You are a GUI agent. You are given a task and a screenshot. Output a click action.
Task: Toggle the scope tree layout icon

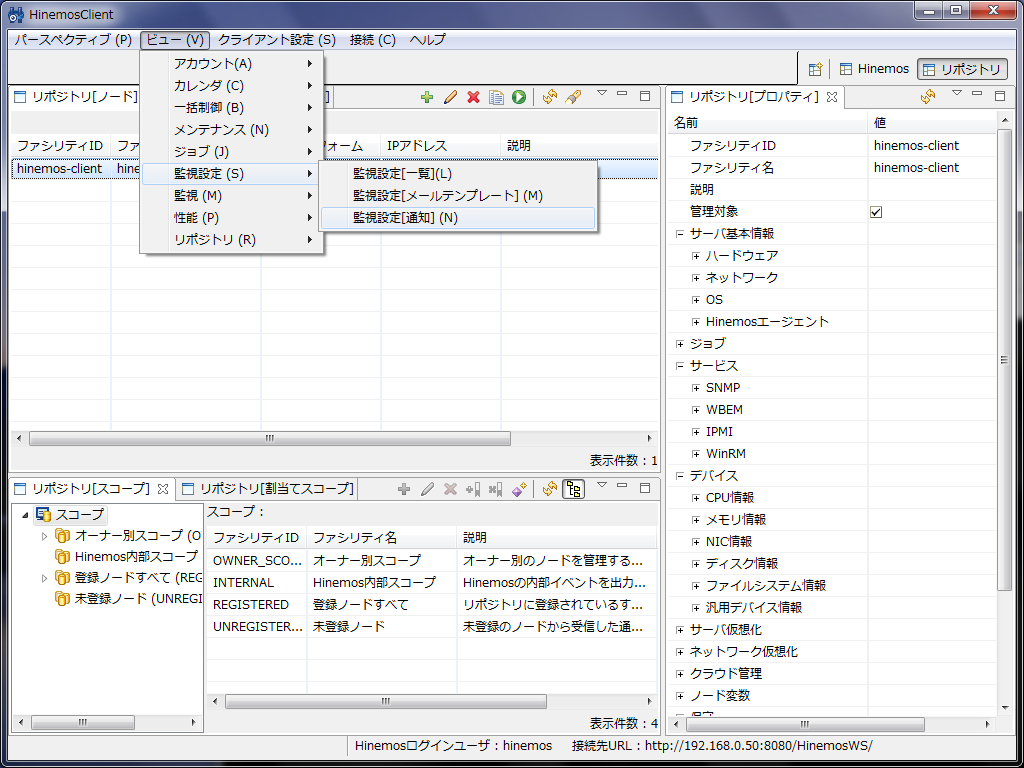pos(574,488)
